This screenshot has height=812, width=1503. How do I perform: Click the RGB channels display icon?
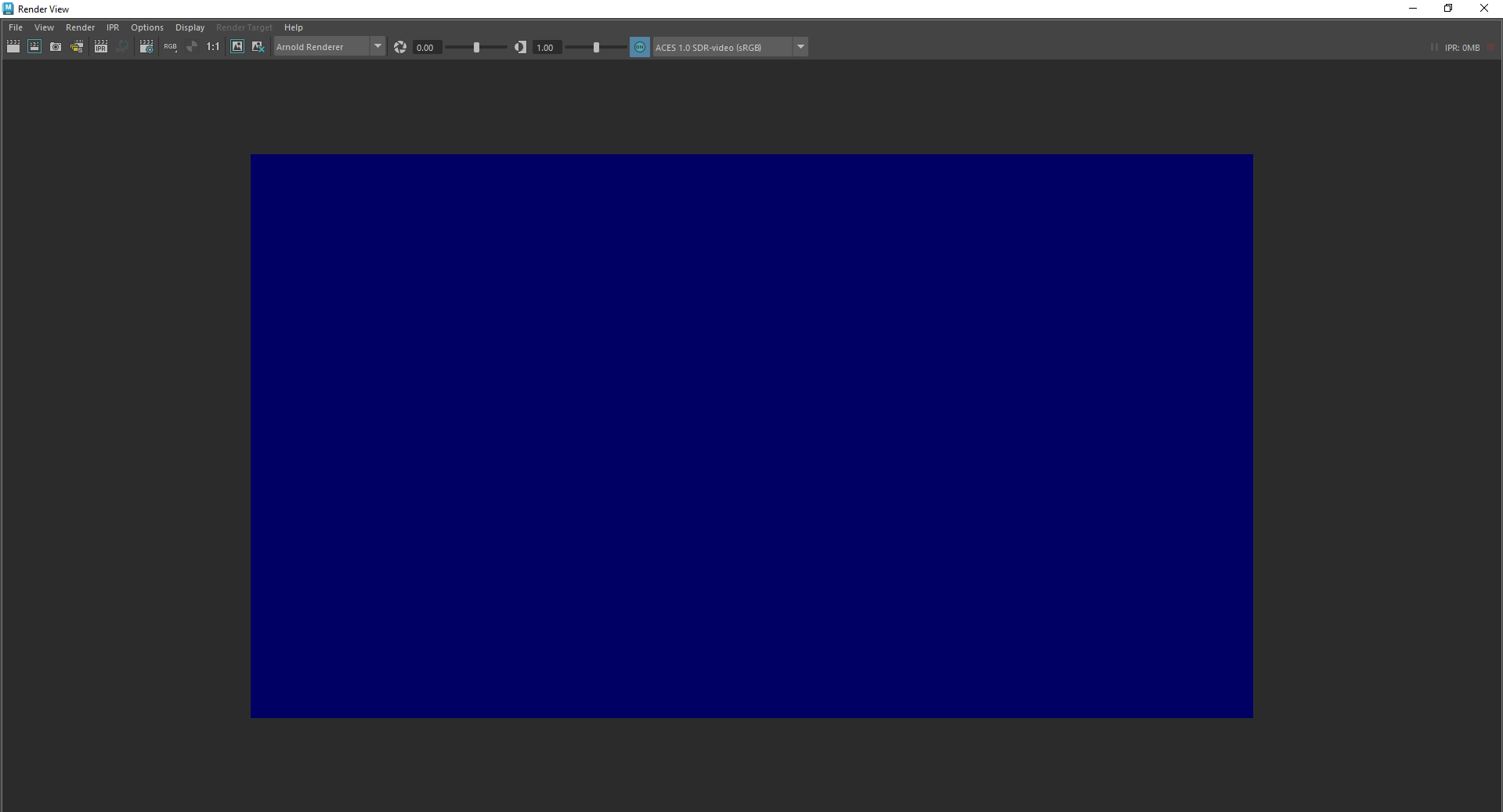pyautogui.click(x=170, y=47)
